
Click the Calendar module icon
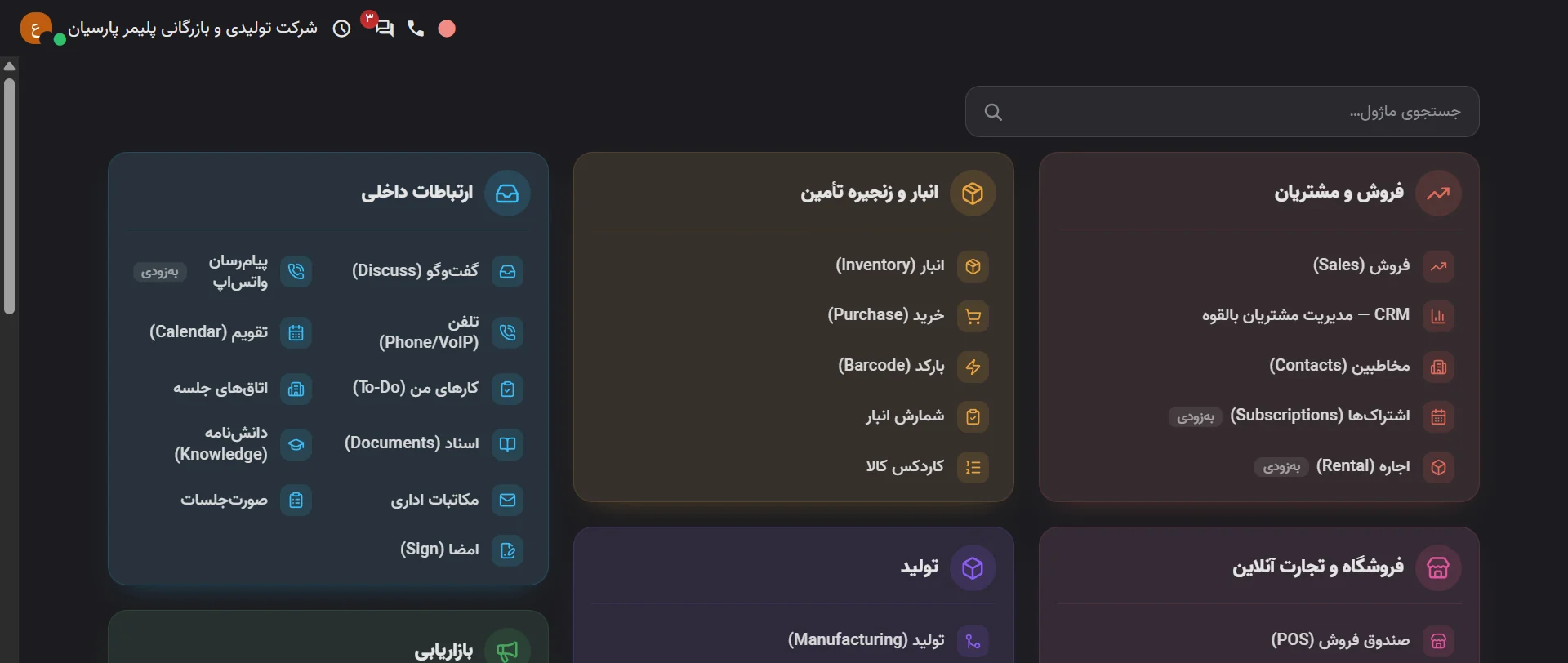click(x=296, y=333)
